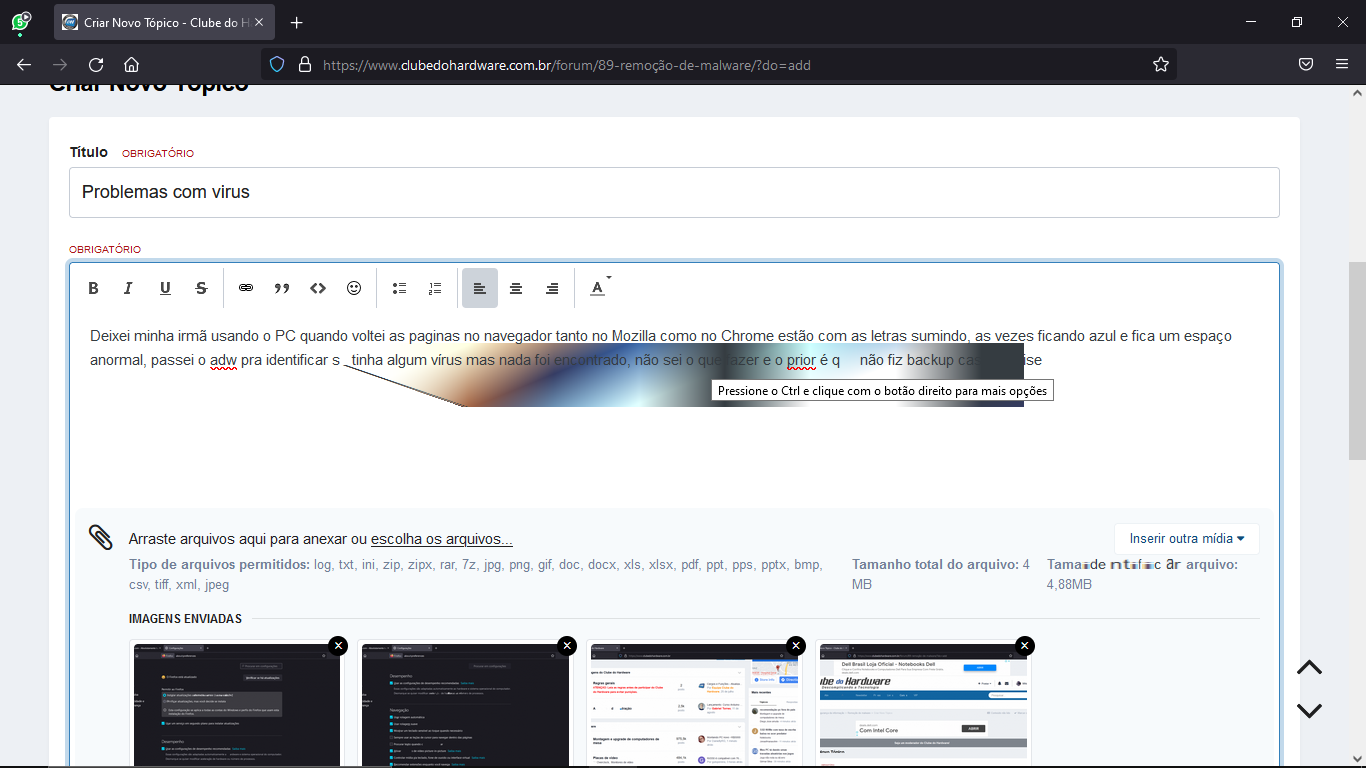Toggle Strikethrough formatting in editor toolbar
Screen dimensions: 1366x768
(x=201, y=288)
